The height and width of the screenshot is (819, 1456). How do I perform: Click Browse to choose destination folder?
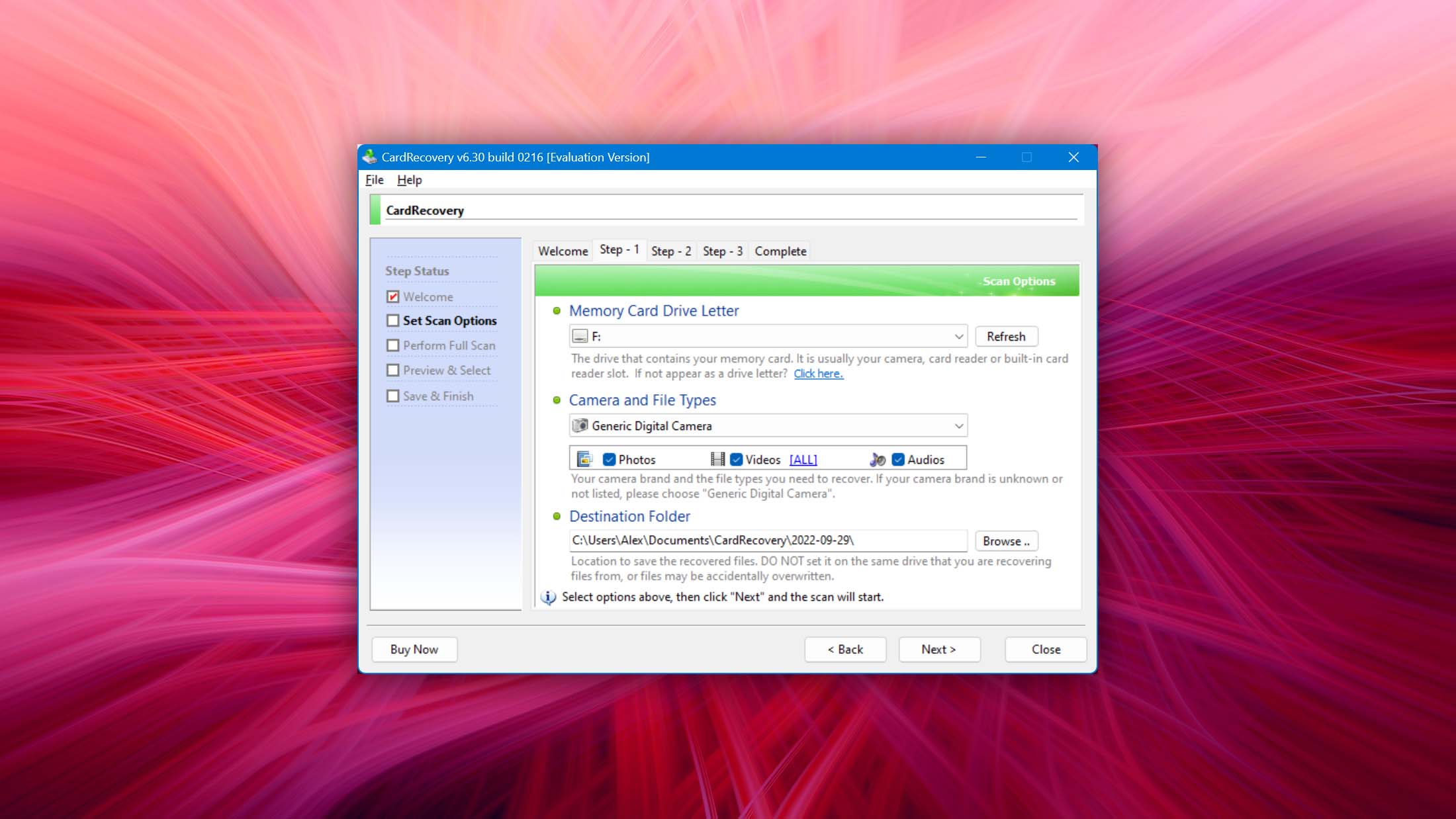1006,541
